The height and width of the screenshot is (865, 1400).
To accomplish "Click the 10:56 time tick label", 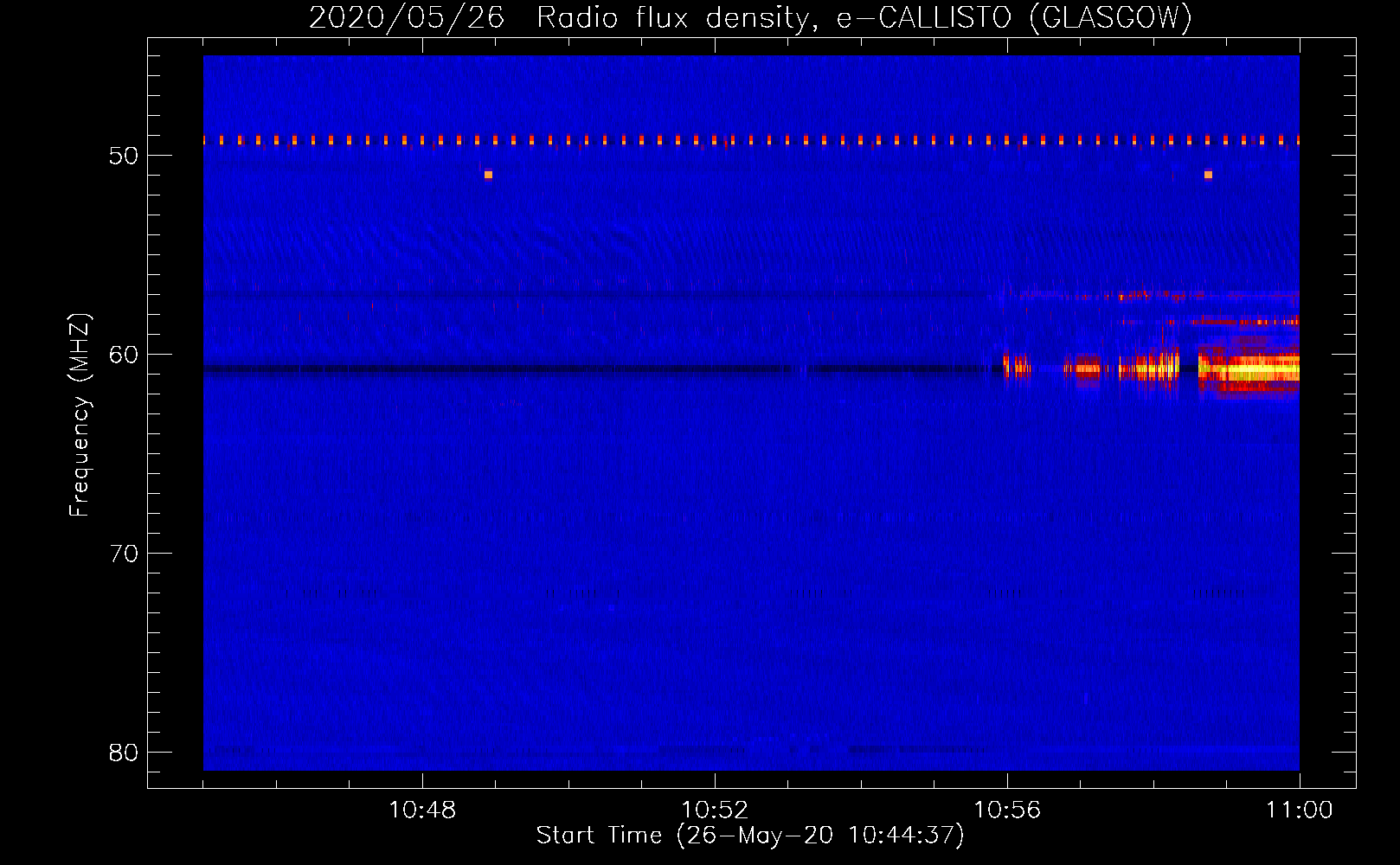I will (1007, 811).
